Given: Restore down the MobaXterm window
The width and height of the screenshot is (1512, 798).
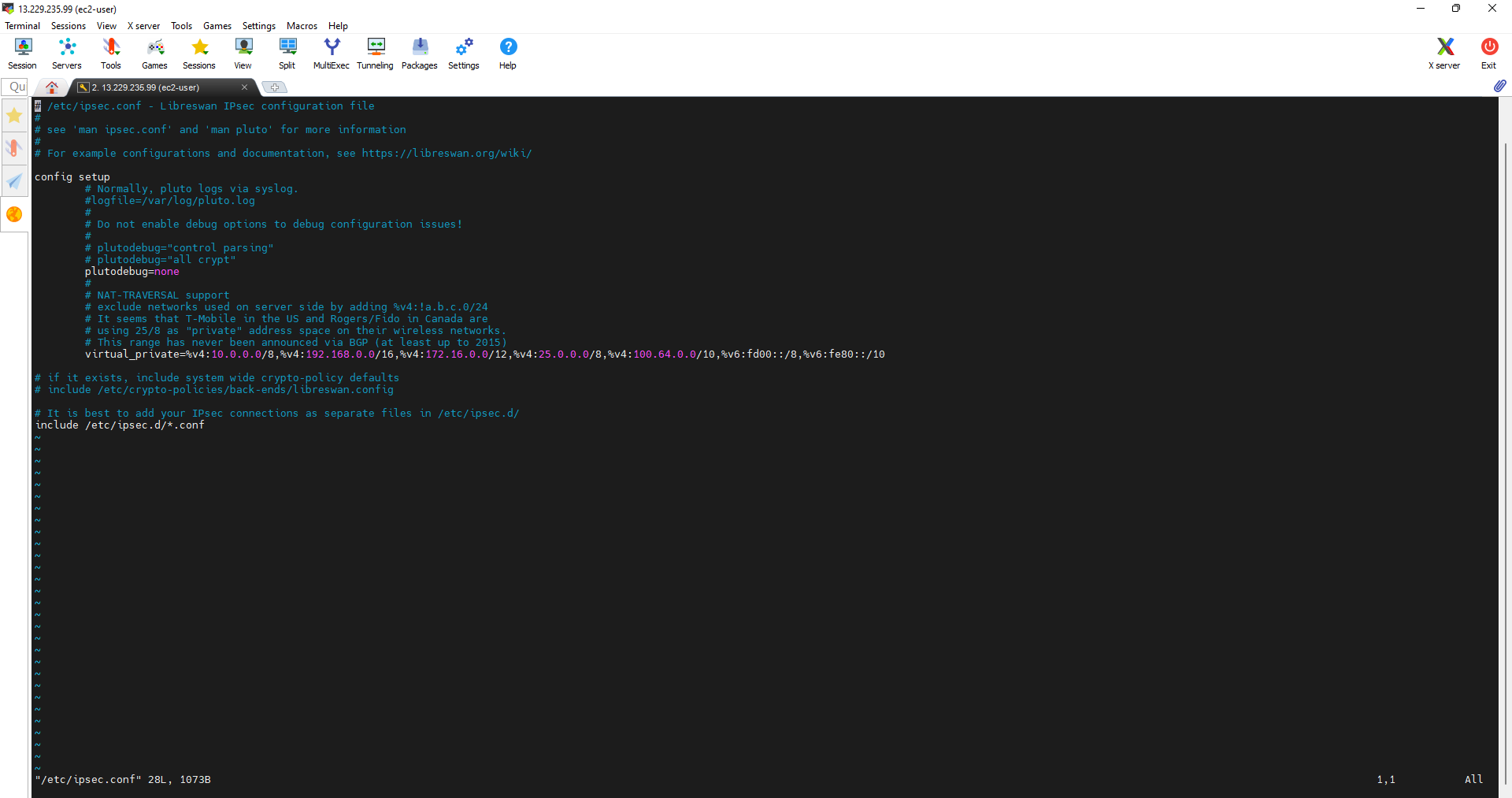Looking at the screenshot, I should (x=1456, y=9).
